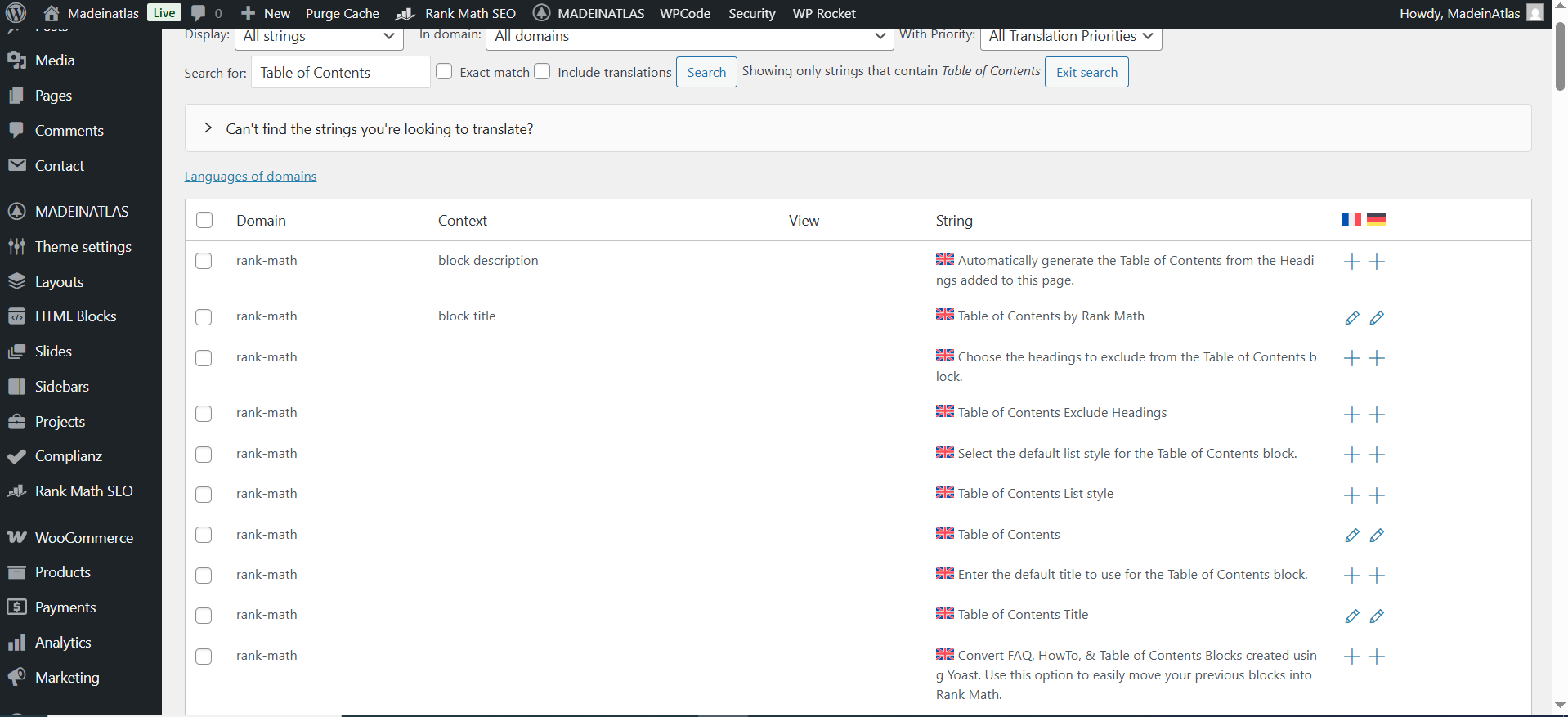Open WPCode in admin bar
This screenshot has width=1568, height=717.
coord(685,13)
